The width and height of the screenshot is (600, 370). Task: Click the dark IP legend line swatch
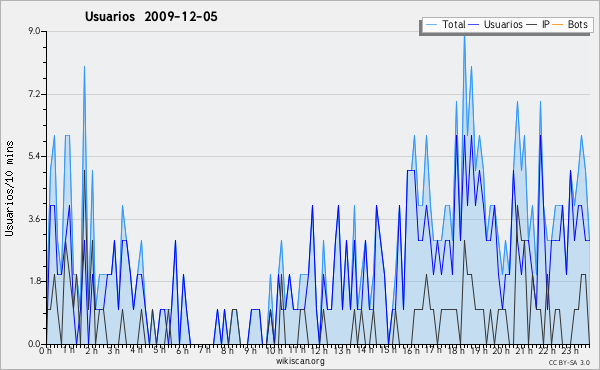(x=532, y=25)
